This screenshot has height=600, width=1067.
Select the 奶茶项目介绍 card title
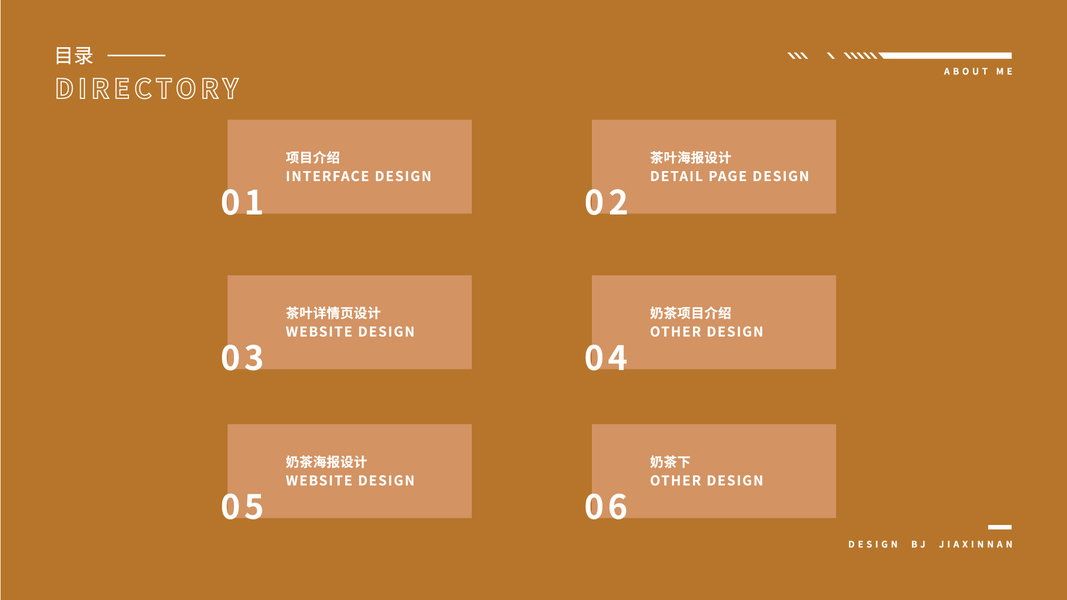coord(690,314)
